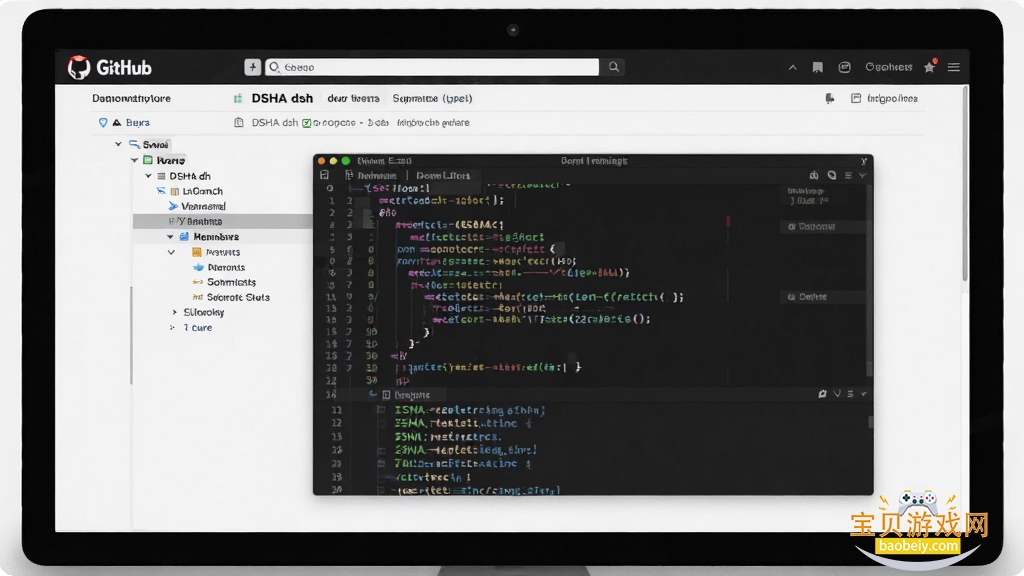
Task: Click the pin icon left of Intgpollees
Action: tap(830, 99)
